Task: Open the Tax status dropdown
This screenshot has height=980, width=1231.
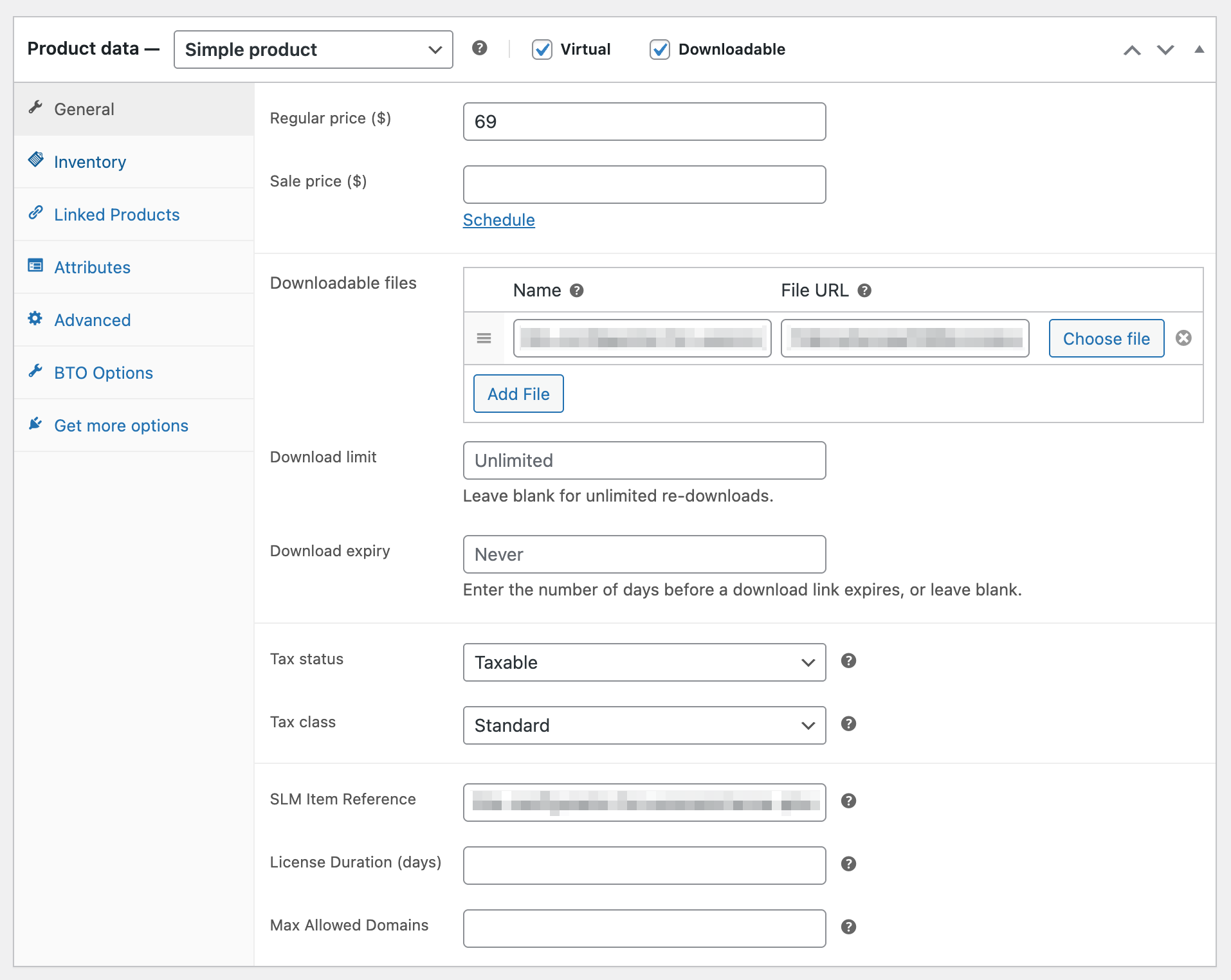Action: (644, 662)
